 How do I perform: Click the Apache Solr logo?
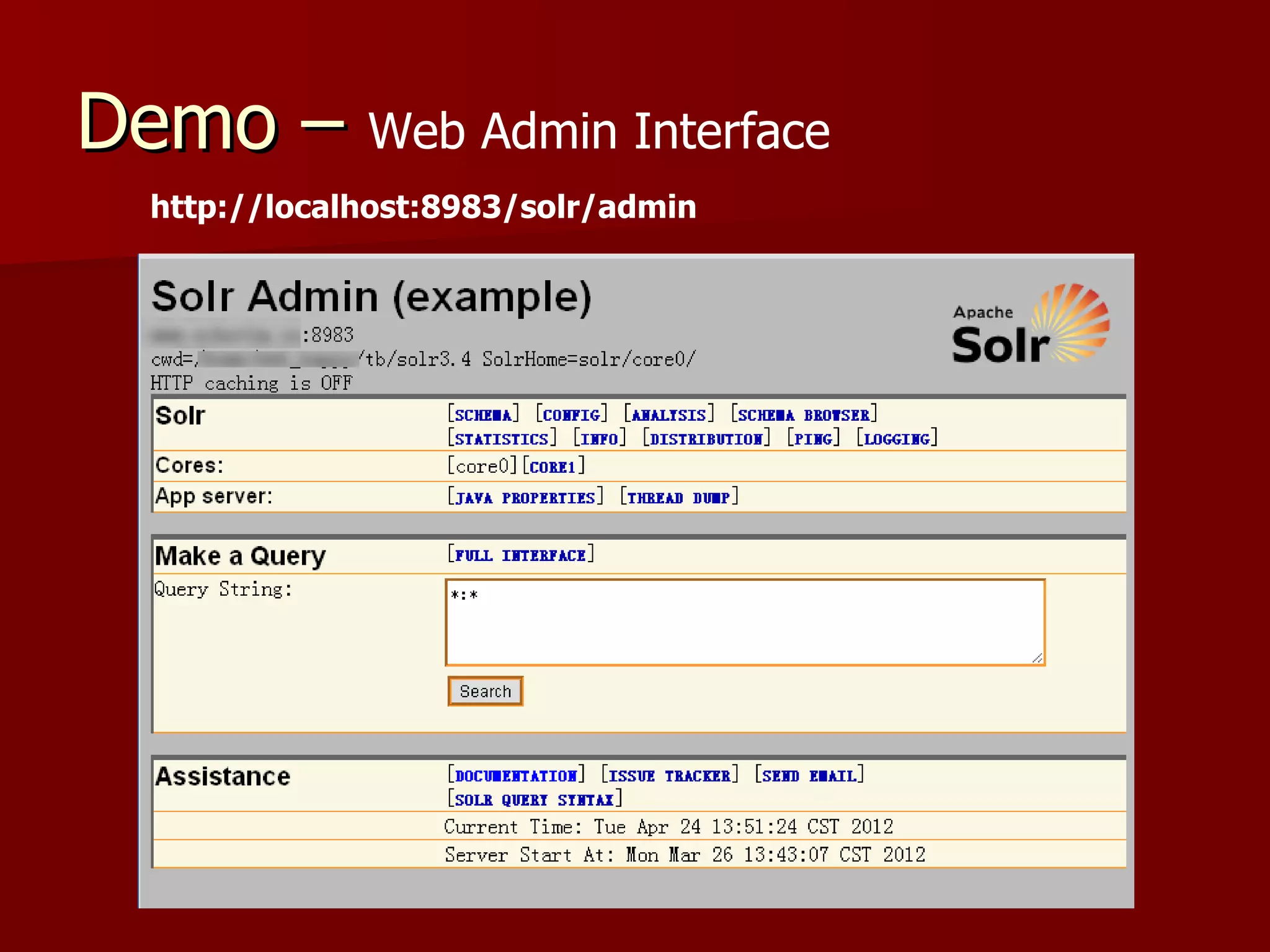point(1031,324)
